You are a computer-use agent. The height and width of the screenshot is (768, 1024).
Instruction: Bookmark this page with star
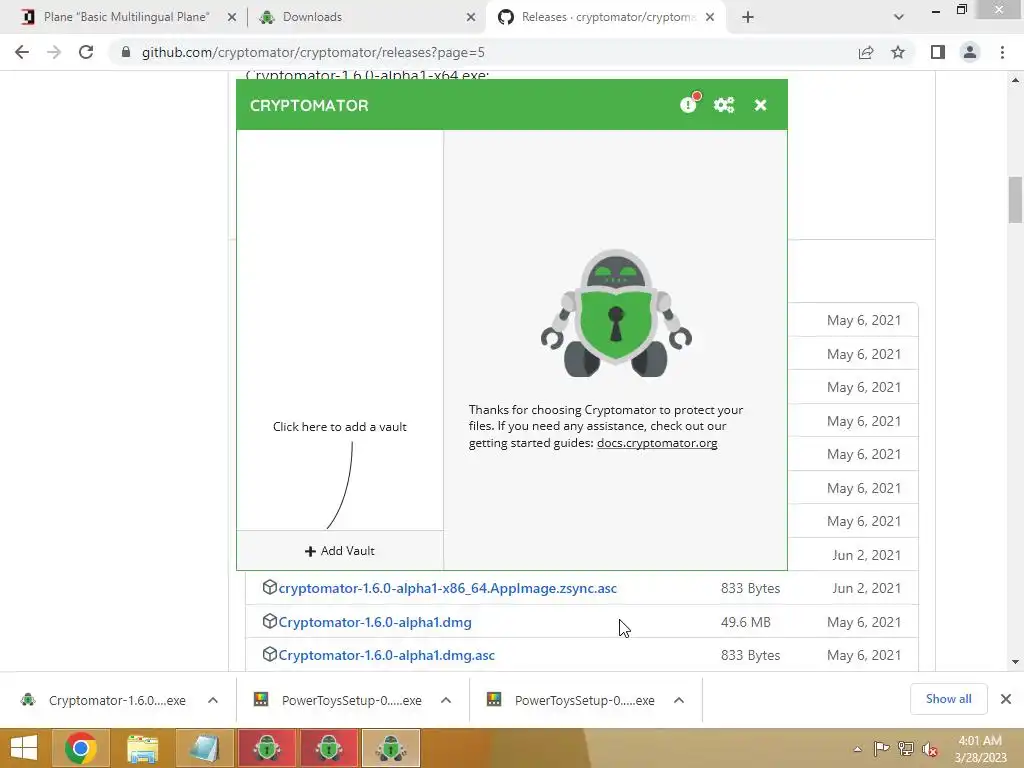pyautogui.click(x=898, y=52)
